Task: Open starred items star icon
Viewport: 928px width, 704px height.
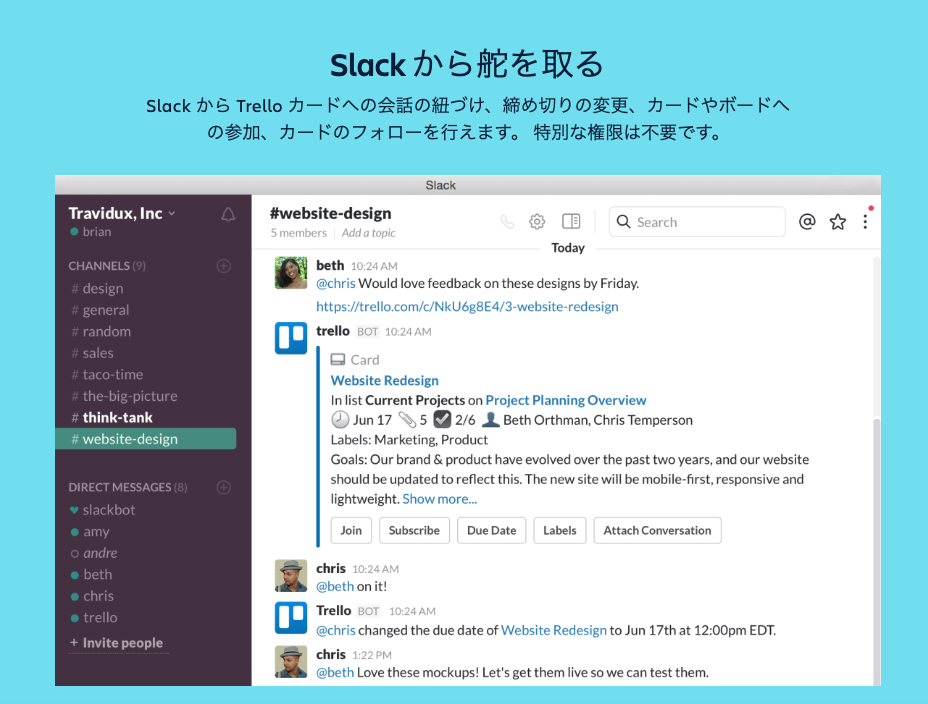Action: point(838,222)
